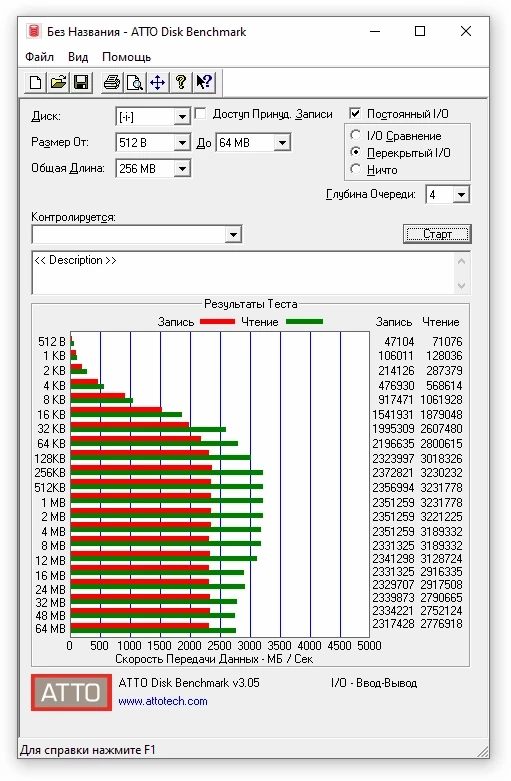Open the Вид menu
The image size is (511, 781).
point(78,57)
